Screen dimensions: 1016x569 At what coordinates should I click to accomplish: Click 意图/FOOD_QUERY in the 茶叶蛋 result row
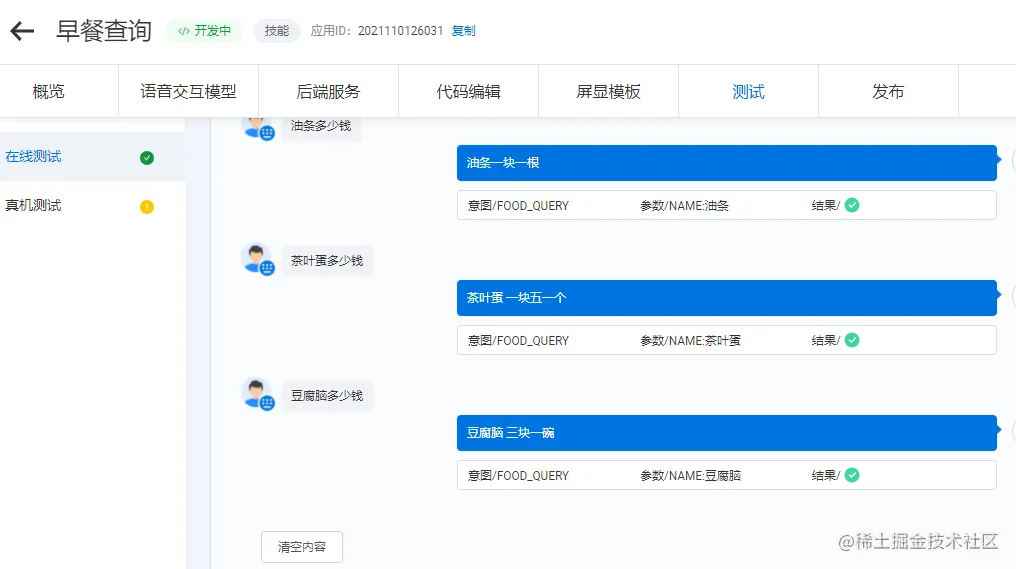tap(518, 340)
